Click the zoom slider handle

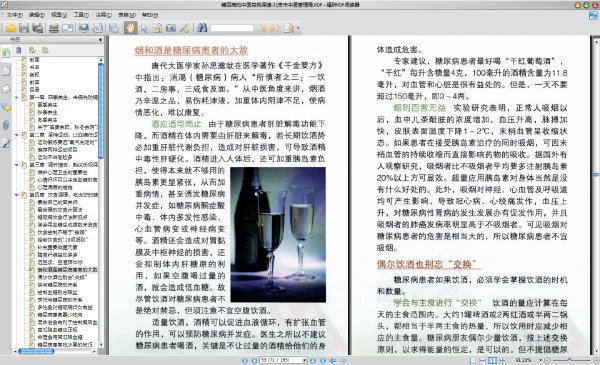tap(569, 360)
